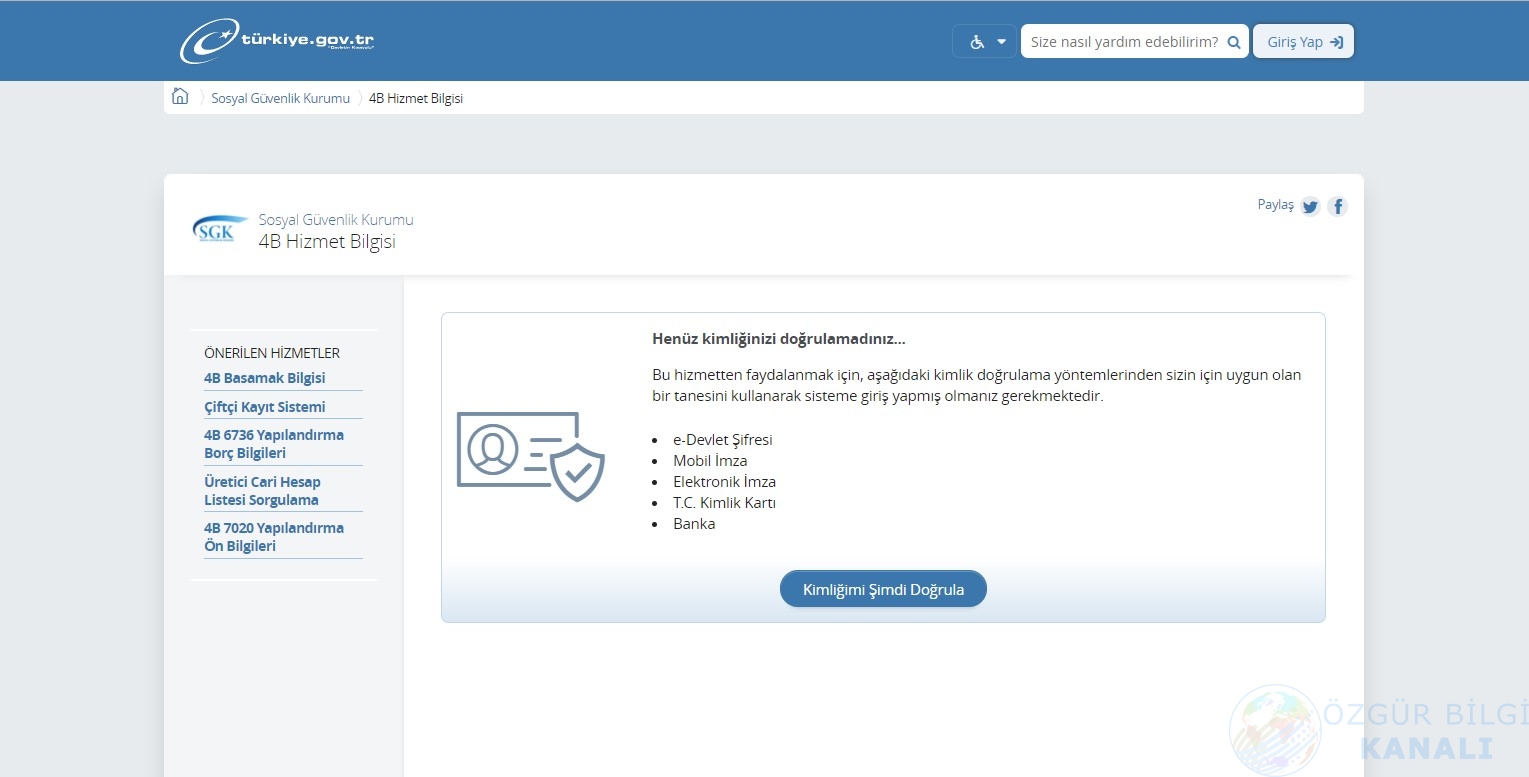Click the Giriş Yap login button

point(1303,42)
